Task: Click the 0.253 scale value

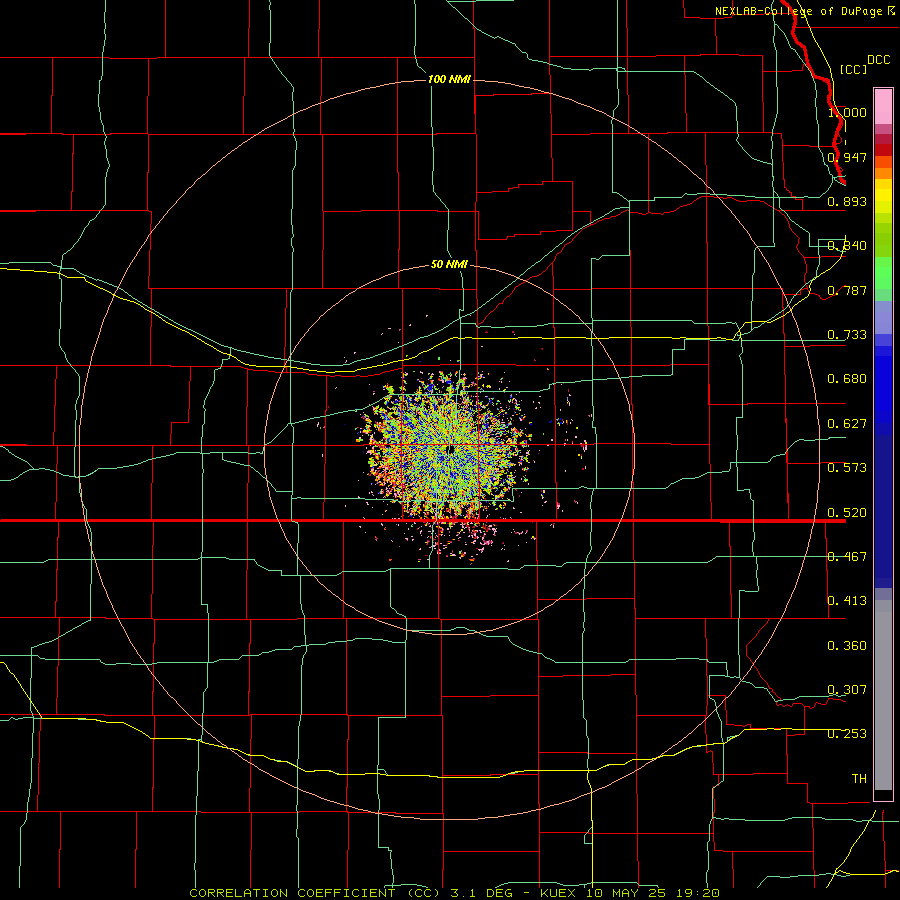Action: point(847,734)
